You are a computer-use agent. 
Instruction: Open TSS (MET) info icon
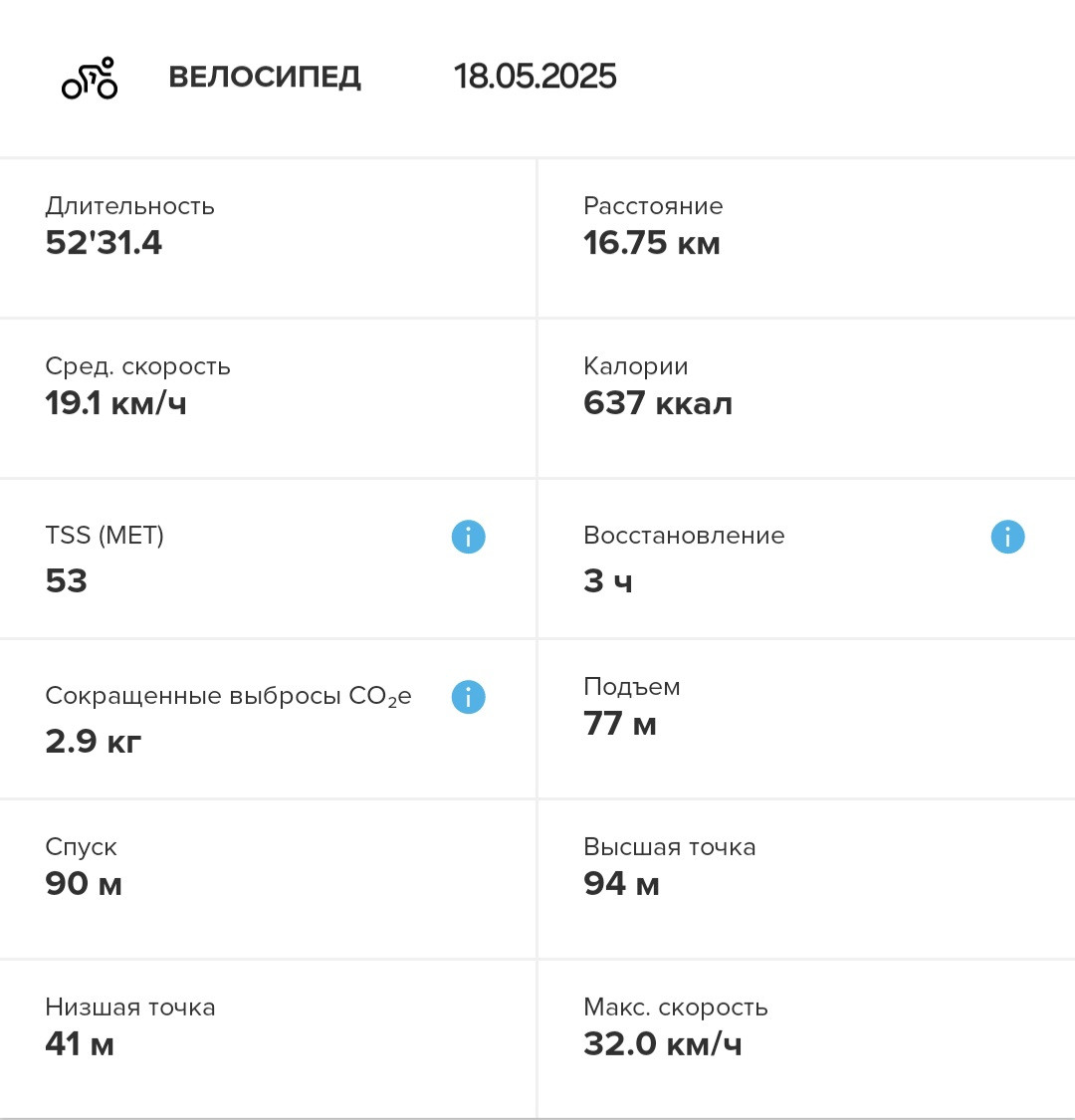(469, 537)
